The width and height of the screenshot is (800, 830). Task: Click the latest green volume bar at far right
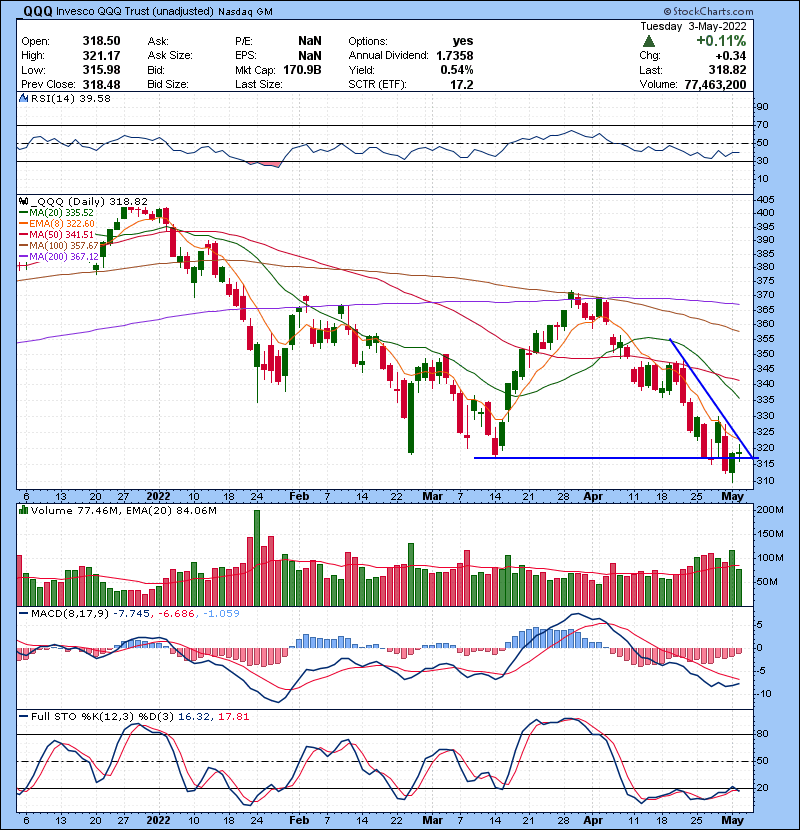739,588
